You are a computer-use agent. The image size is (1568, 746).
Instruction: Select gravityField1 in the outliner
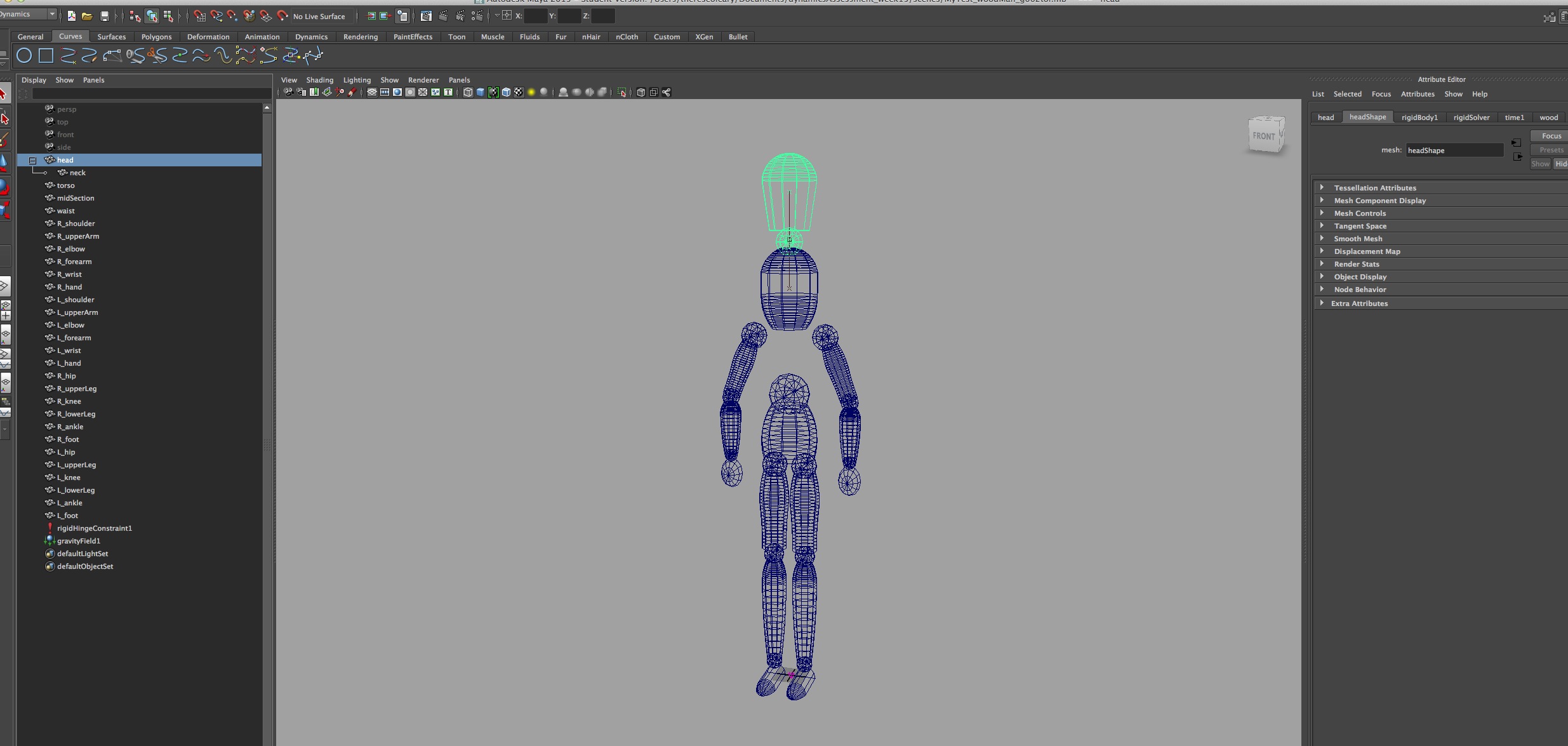pyautogui.click(x=79, y=541)
